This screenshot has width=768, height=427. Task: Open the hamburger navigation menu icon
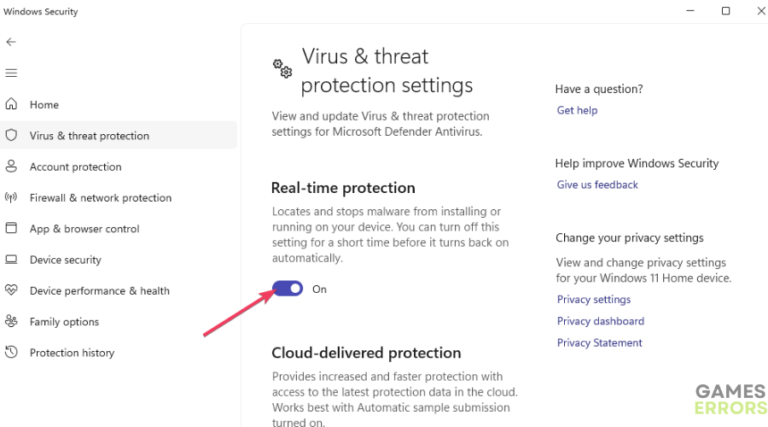[11, 73]
